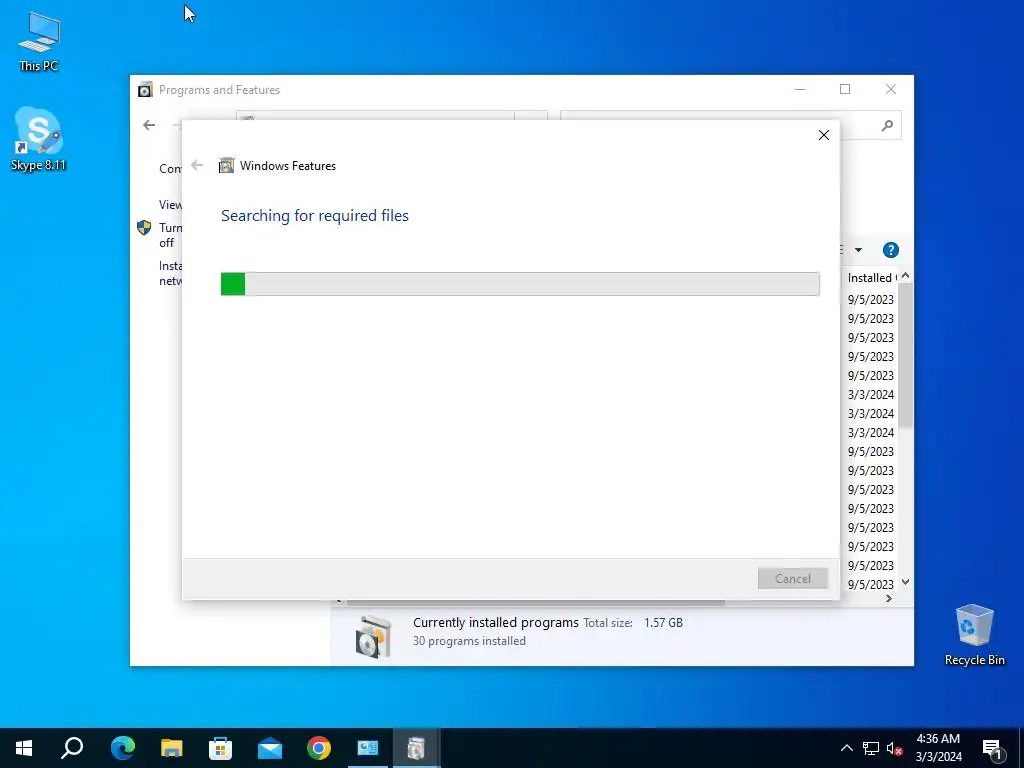Image resolution: width=1024 pixels, height=768 pixels.
Task: Open the Recycle Bin
Action: pos(974,635)
